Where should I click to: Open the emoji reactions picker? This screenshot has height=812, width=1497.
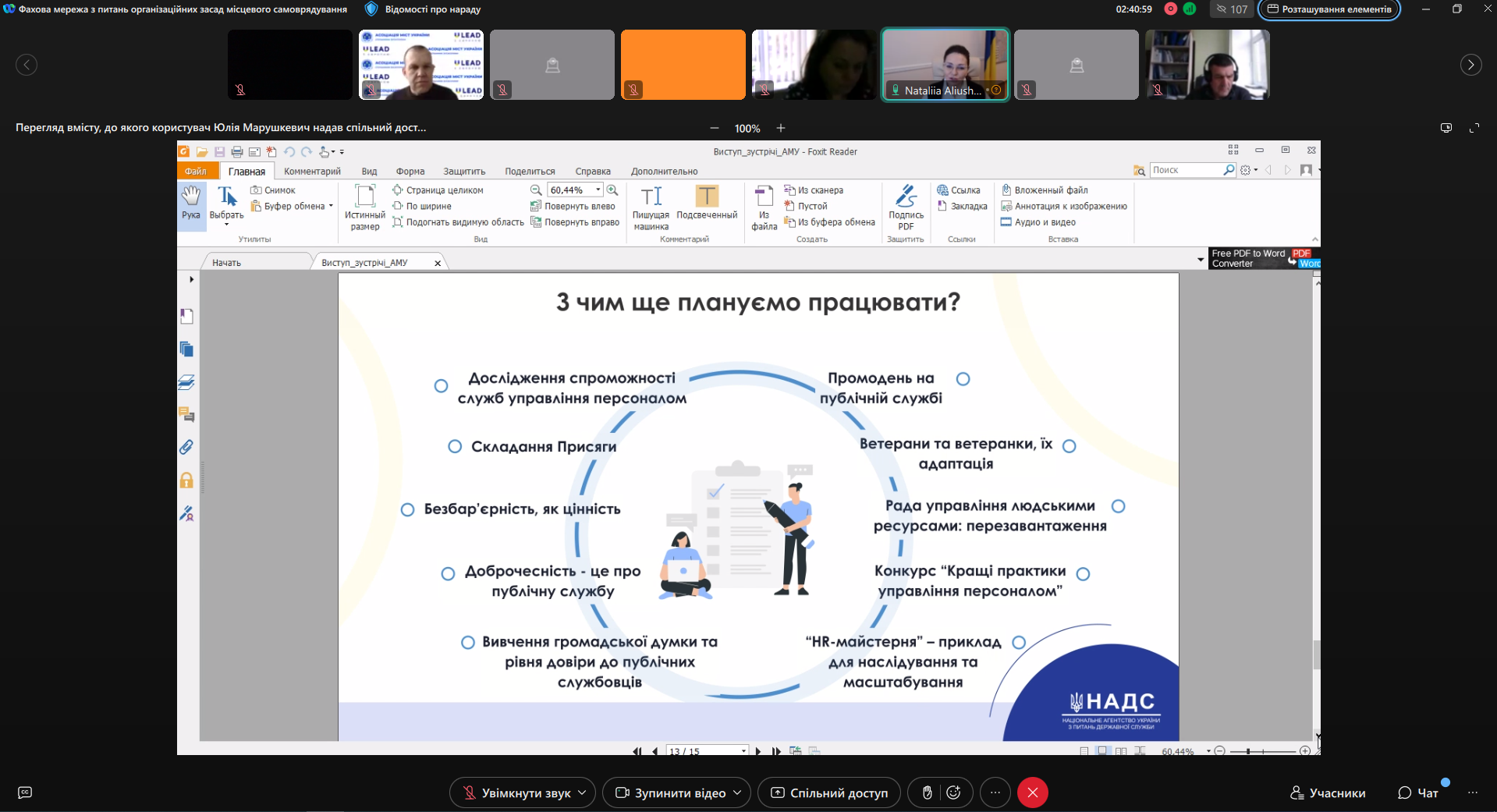[x=953, y=792]
